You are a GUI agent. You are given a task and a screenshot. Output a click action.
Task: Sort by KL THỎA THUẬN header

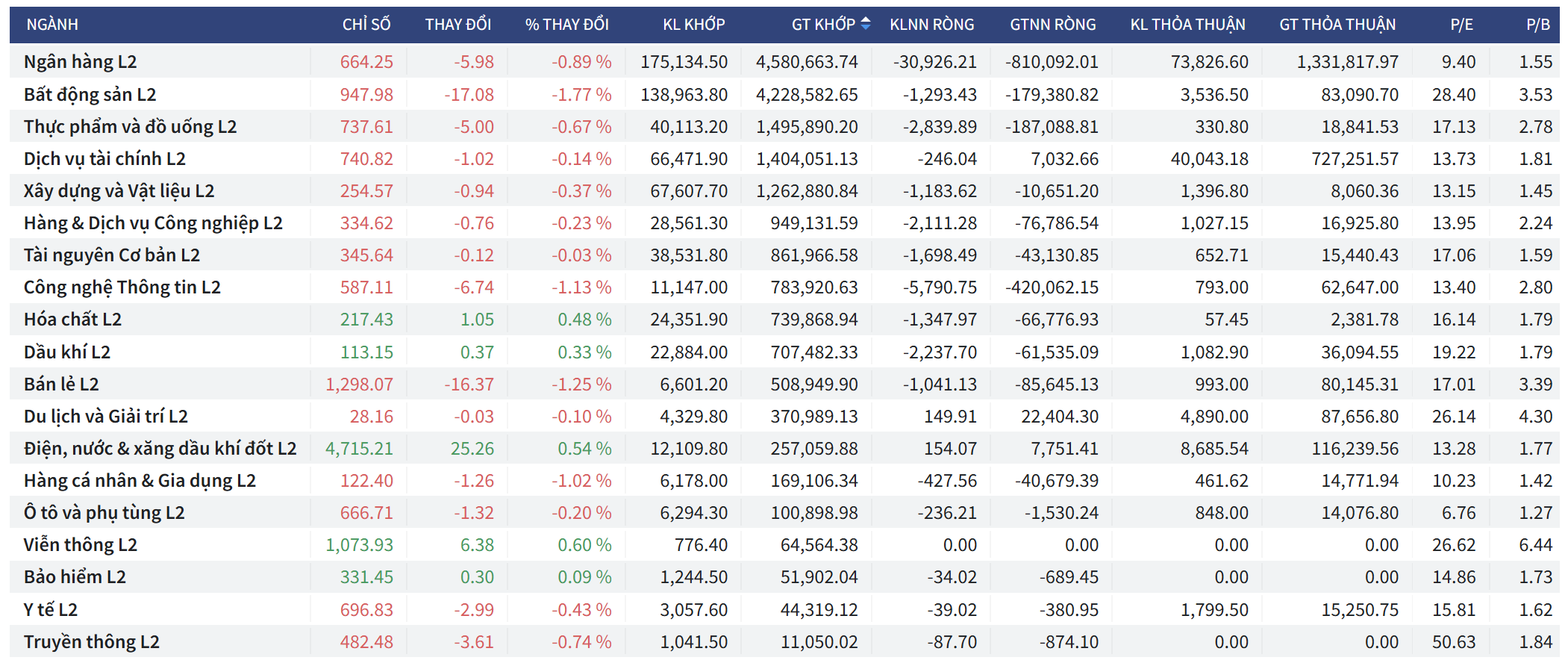(1187, 25)
